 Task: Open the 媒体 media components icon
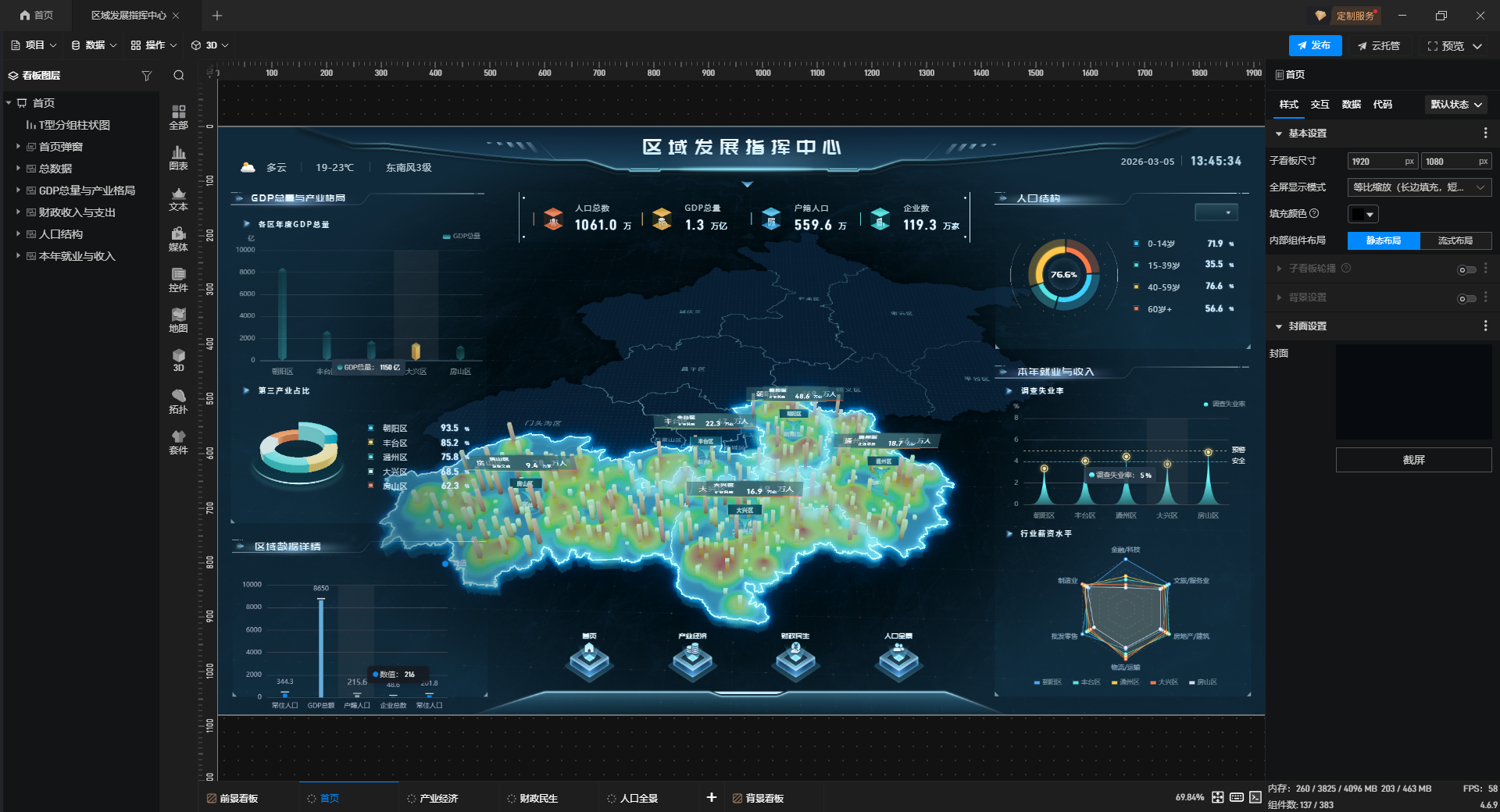point(178,239)
